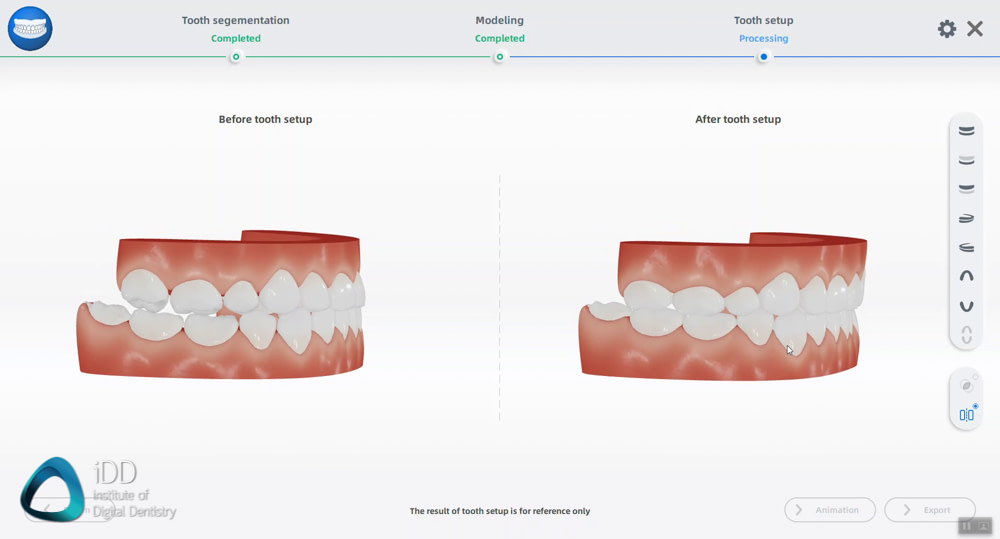1000x539 pixels.
Task: Click the third jaw view icon in right toolbar
Action: 966,189
